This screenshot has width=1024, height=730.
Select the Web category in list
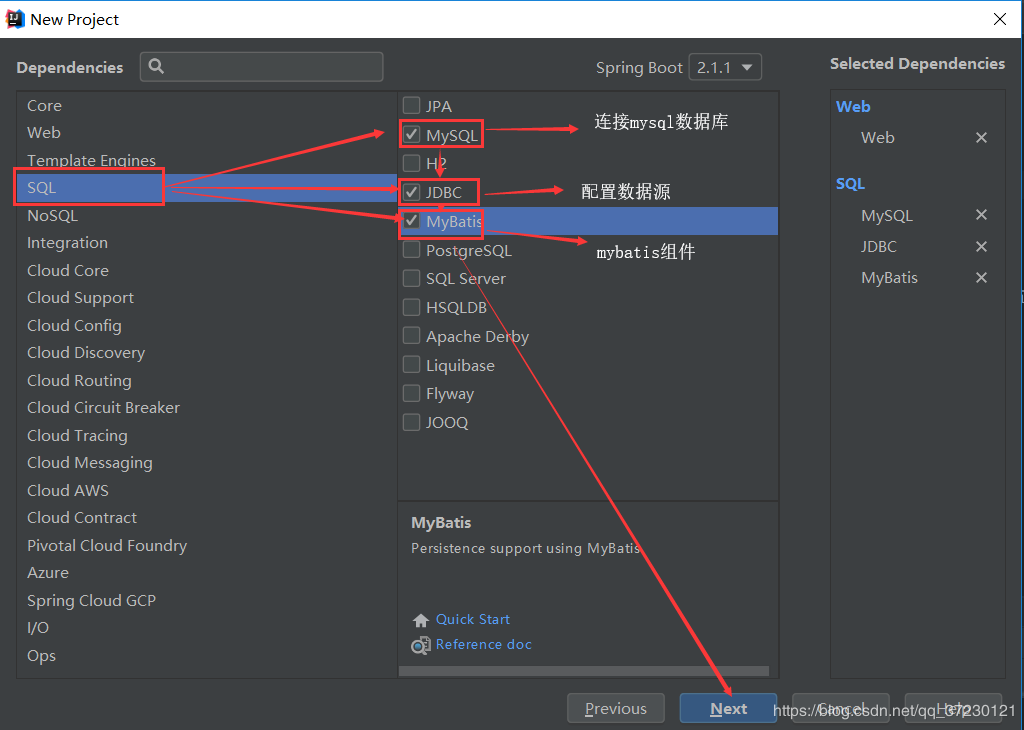206,133
